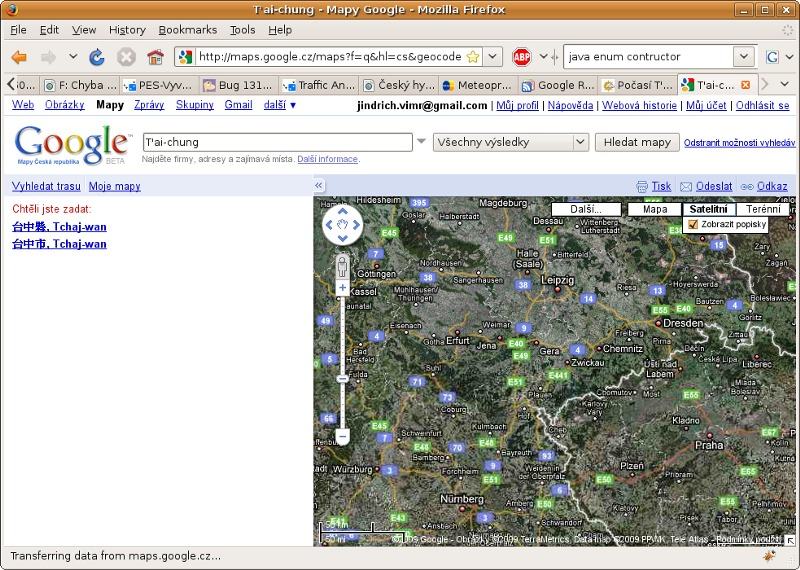Uncheck Zobrazit popisky checkbox
The height and width of the screenshot is (570, 800).
pyautogui.click(x=693, y=224)
